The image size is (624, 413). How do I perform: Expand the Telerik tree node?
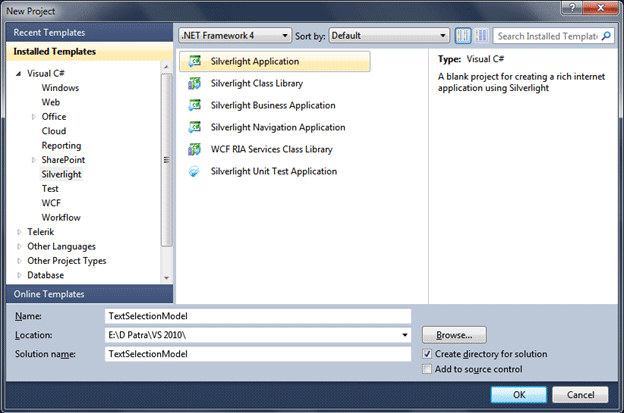click(x=19, y=232)
